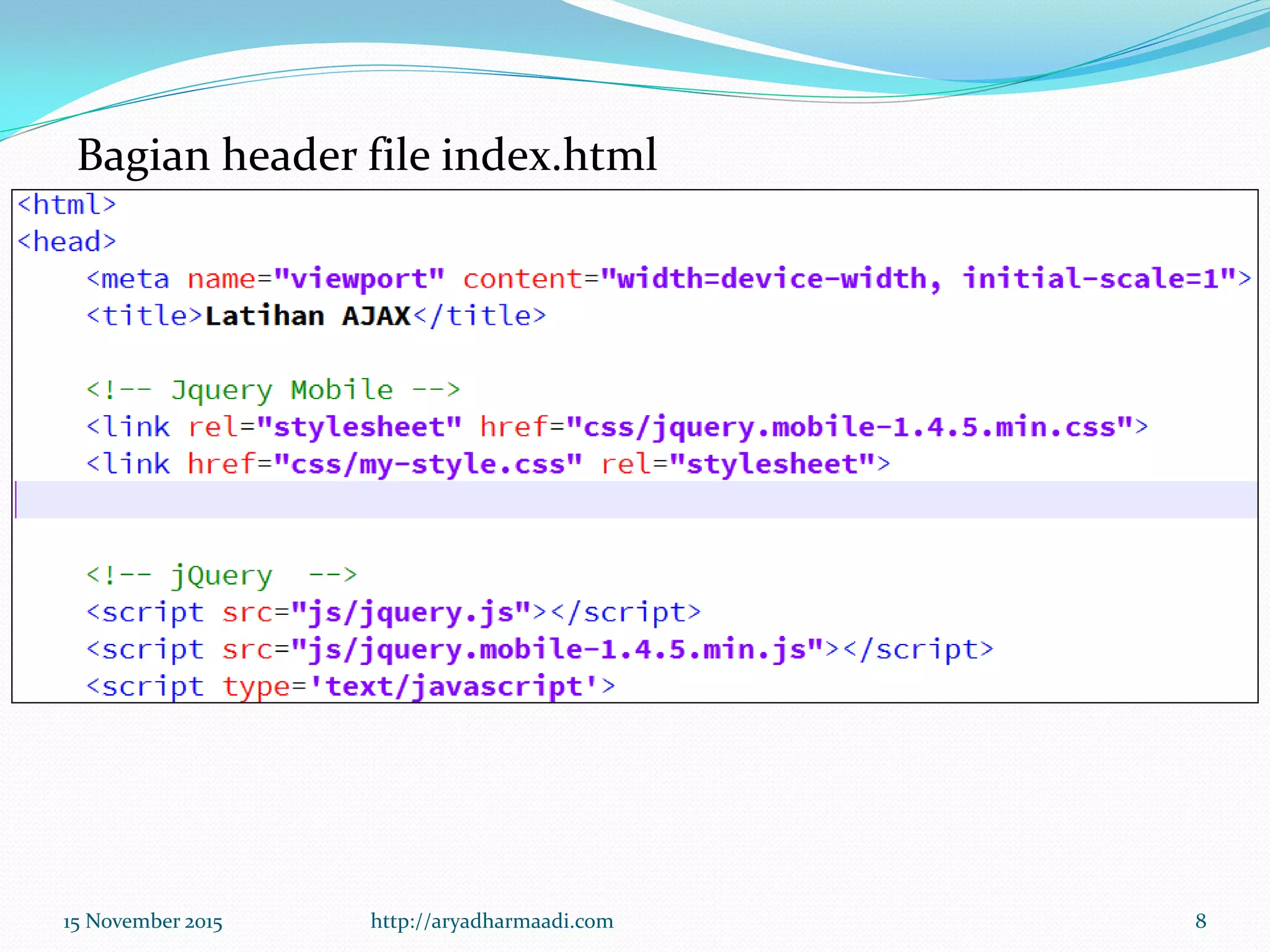Click the 'Latihan AJAX' title text

(308, 316)
